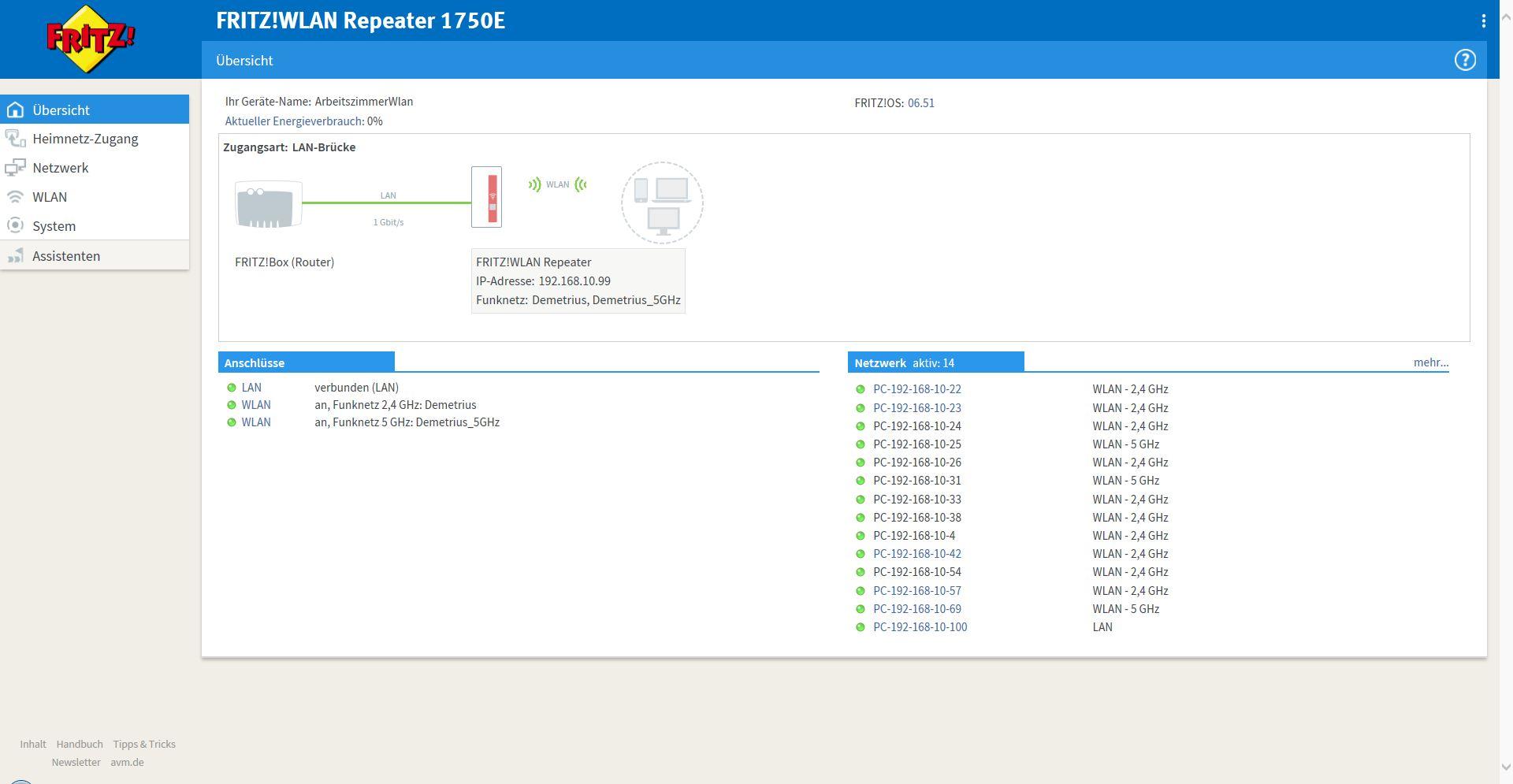Click the LAN link under Anschlüsse
The image size is (1513, 784).
coord(251,388)
